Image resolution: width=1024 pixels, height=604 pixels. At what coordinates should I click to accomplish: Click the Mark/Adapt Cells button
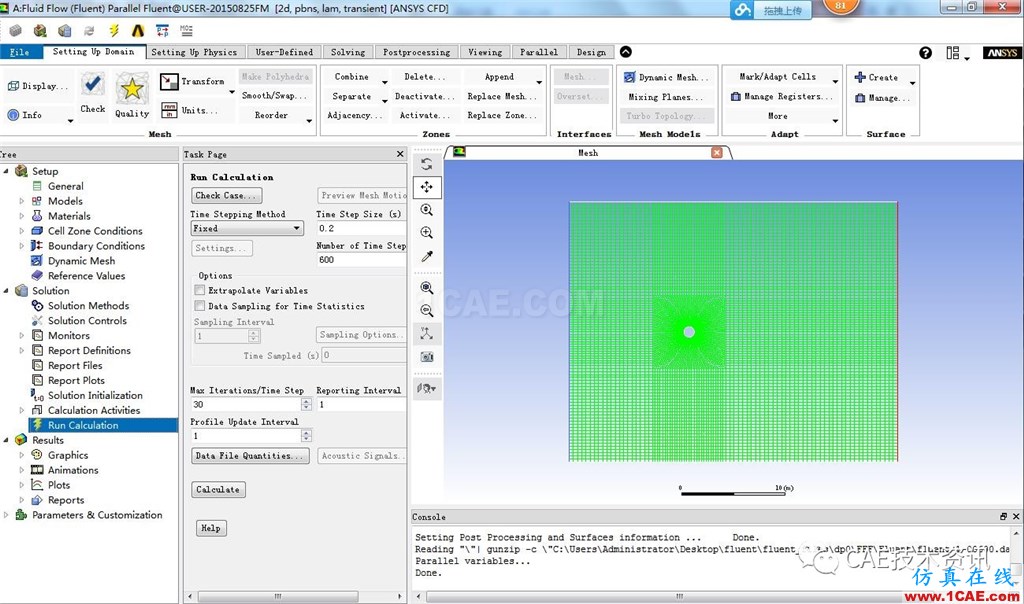pos(778,77)
